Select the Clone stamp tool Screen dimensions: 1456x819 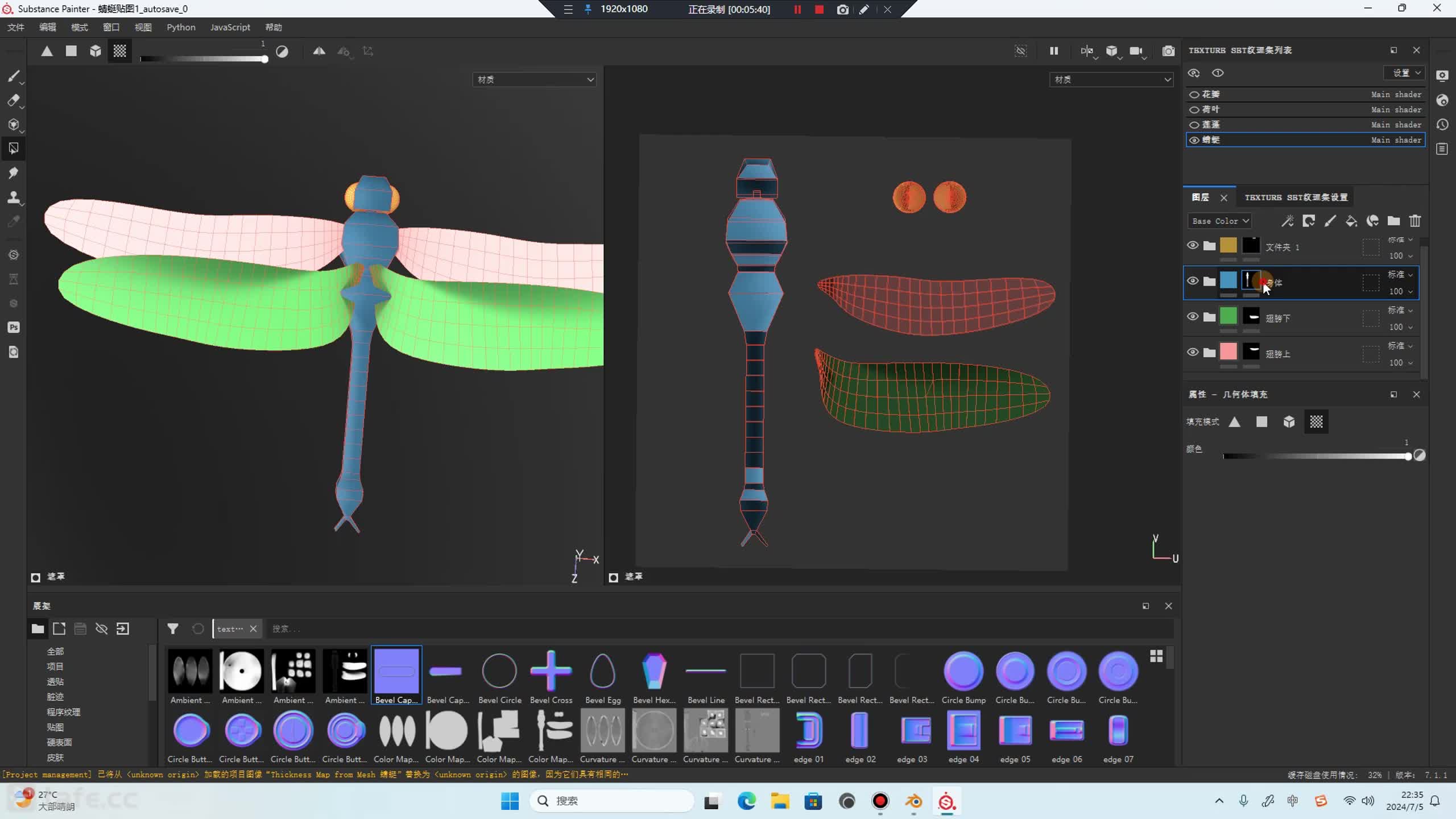point(14,197)
